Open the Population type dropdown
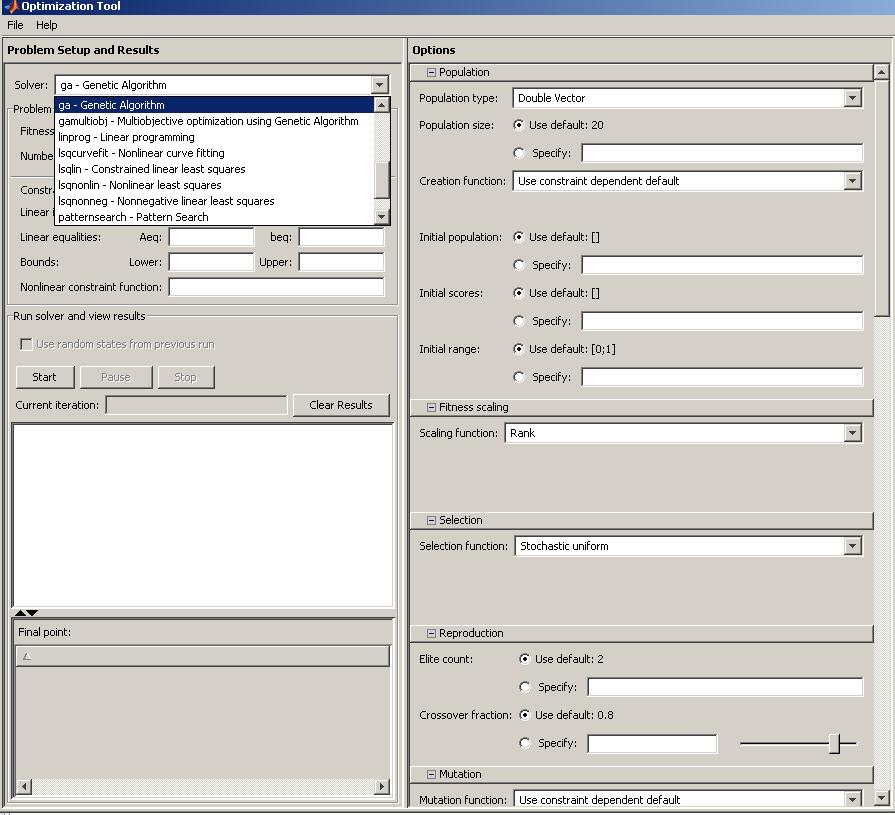895x815 pixels. (x=852, y=98)
